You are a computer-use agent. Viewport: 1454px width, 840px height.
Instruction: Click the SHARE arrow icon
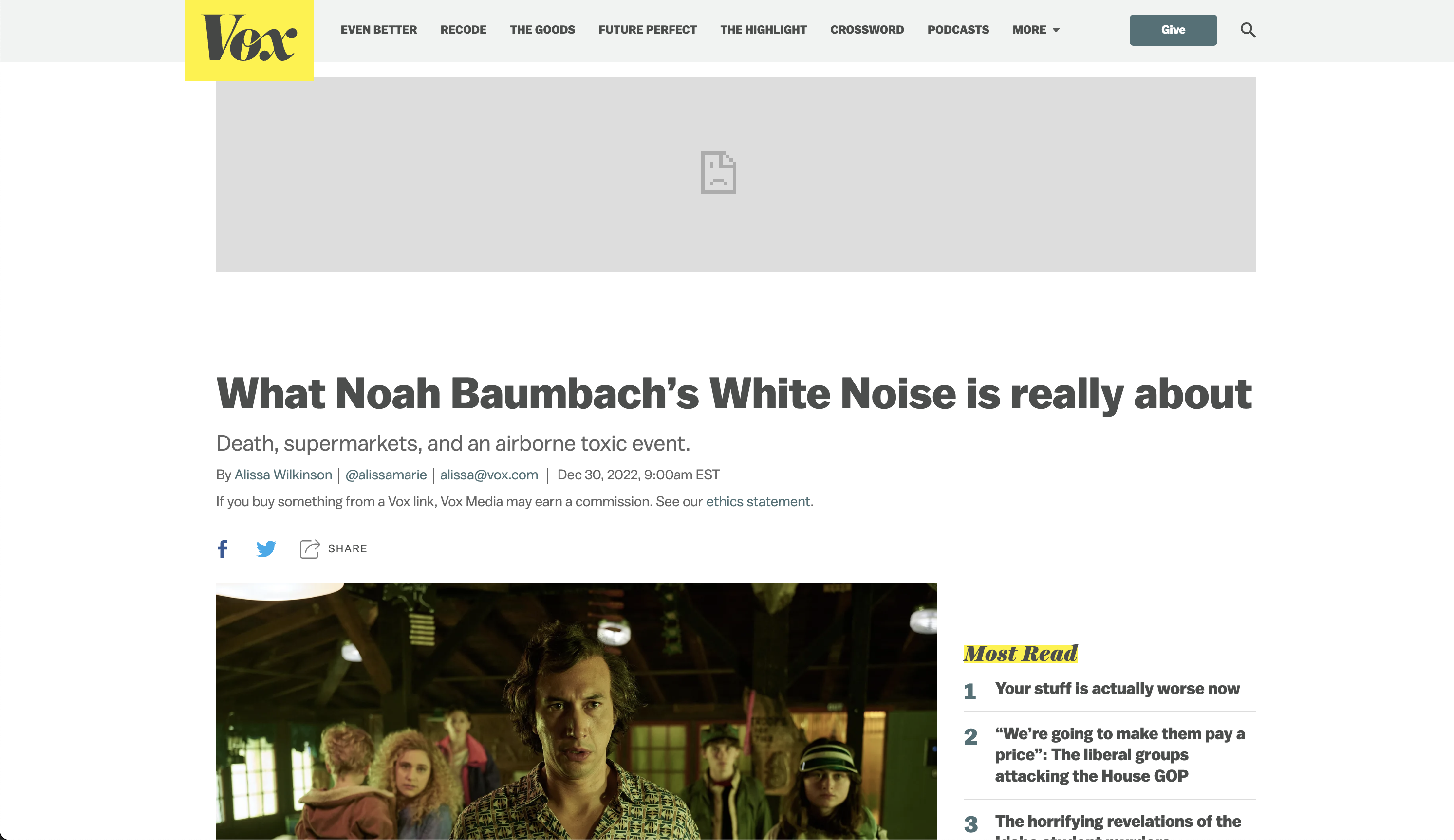click(x=309, y=549)
